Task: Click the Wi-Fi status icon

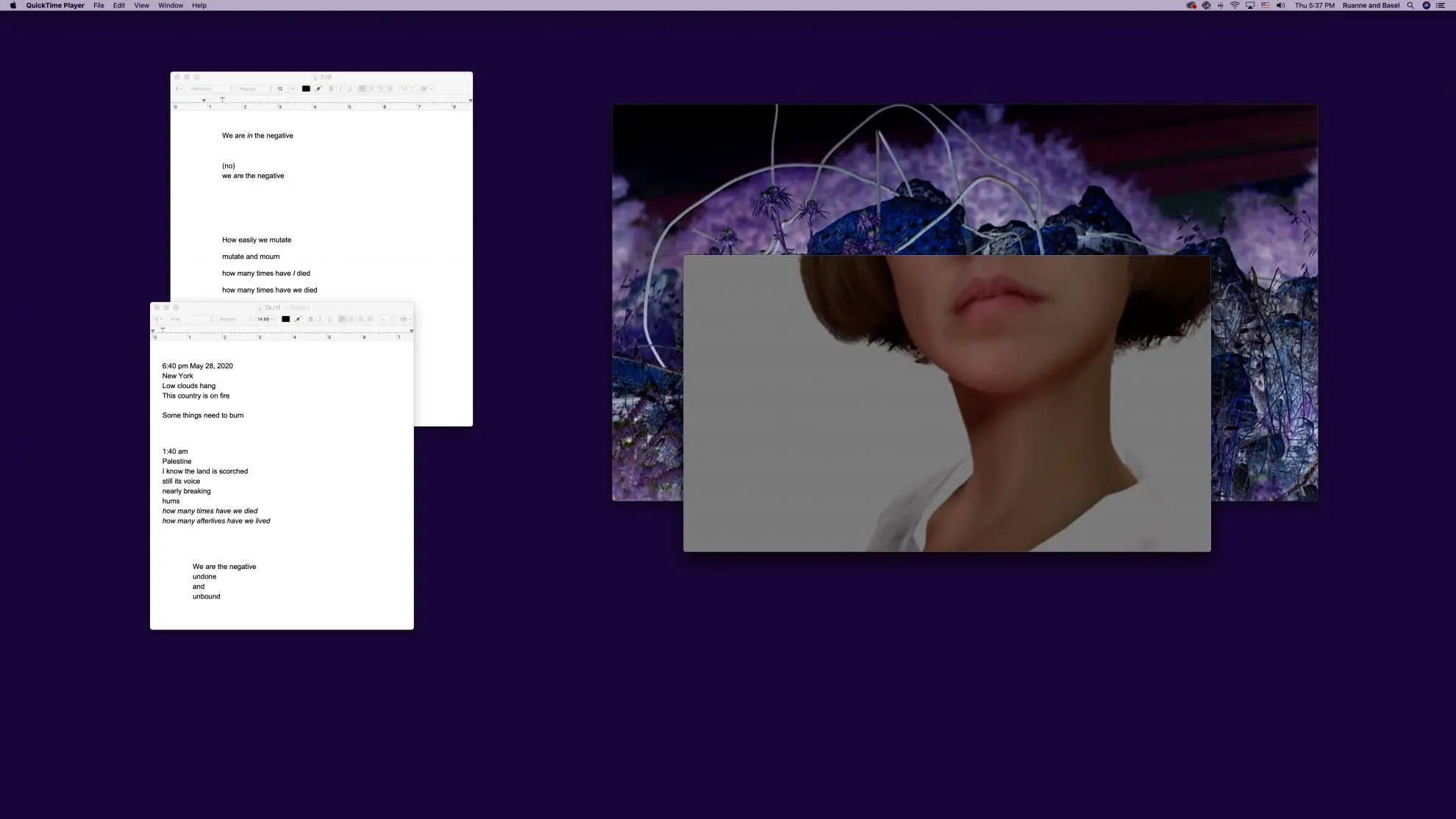Action: 1235,5
